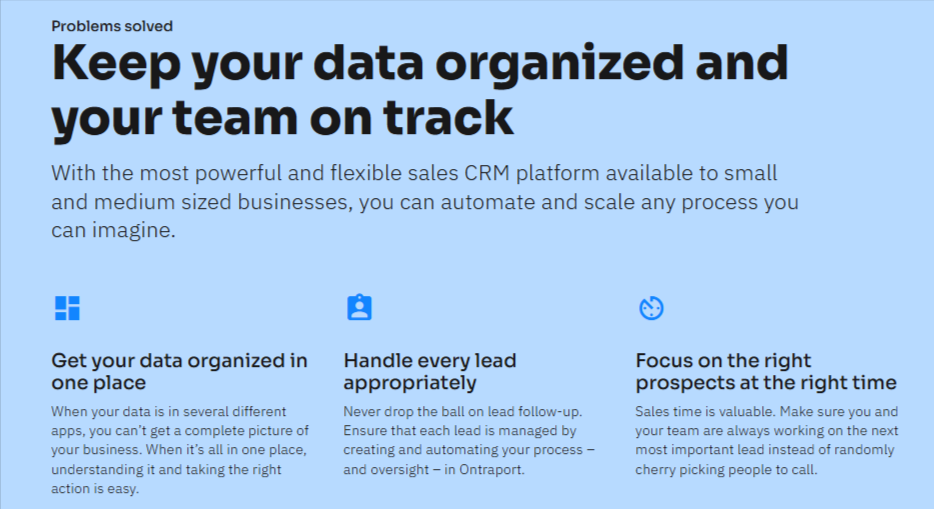Click the blue timer dial icon
934x509 pixels.
click(651, 308)
